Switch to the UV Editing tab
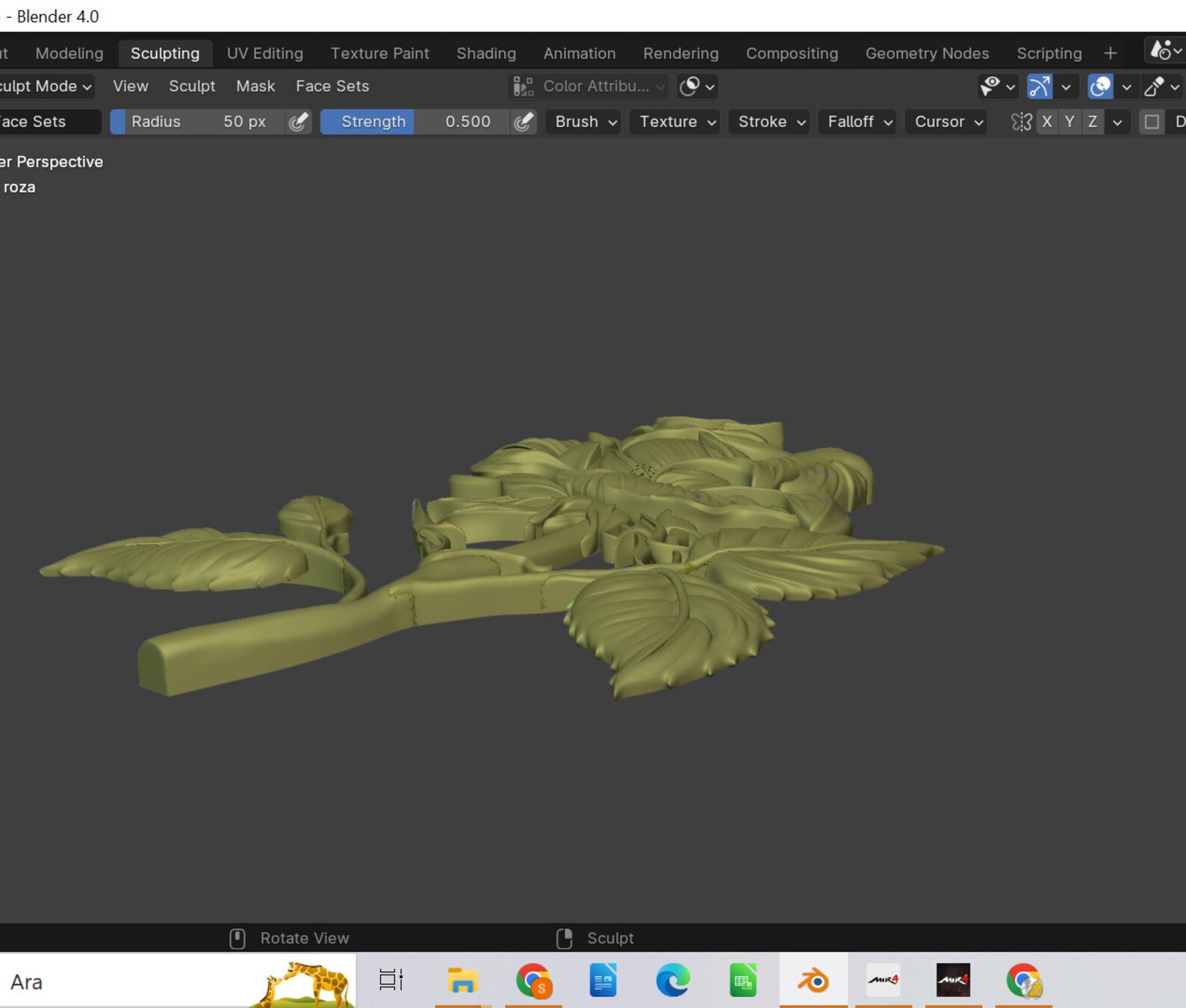1186x1008 pixels. [265, 54]
